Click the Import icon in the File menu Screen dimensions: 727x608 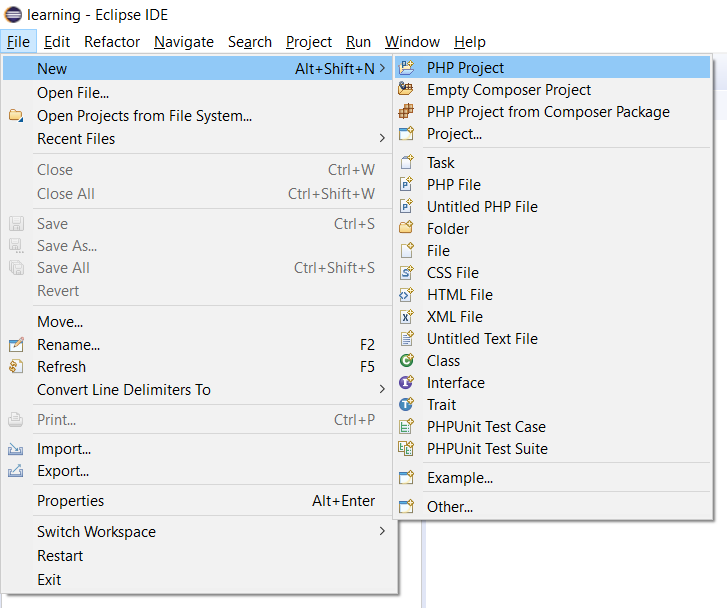click(x=16, y=449)
